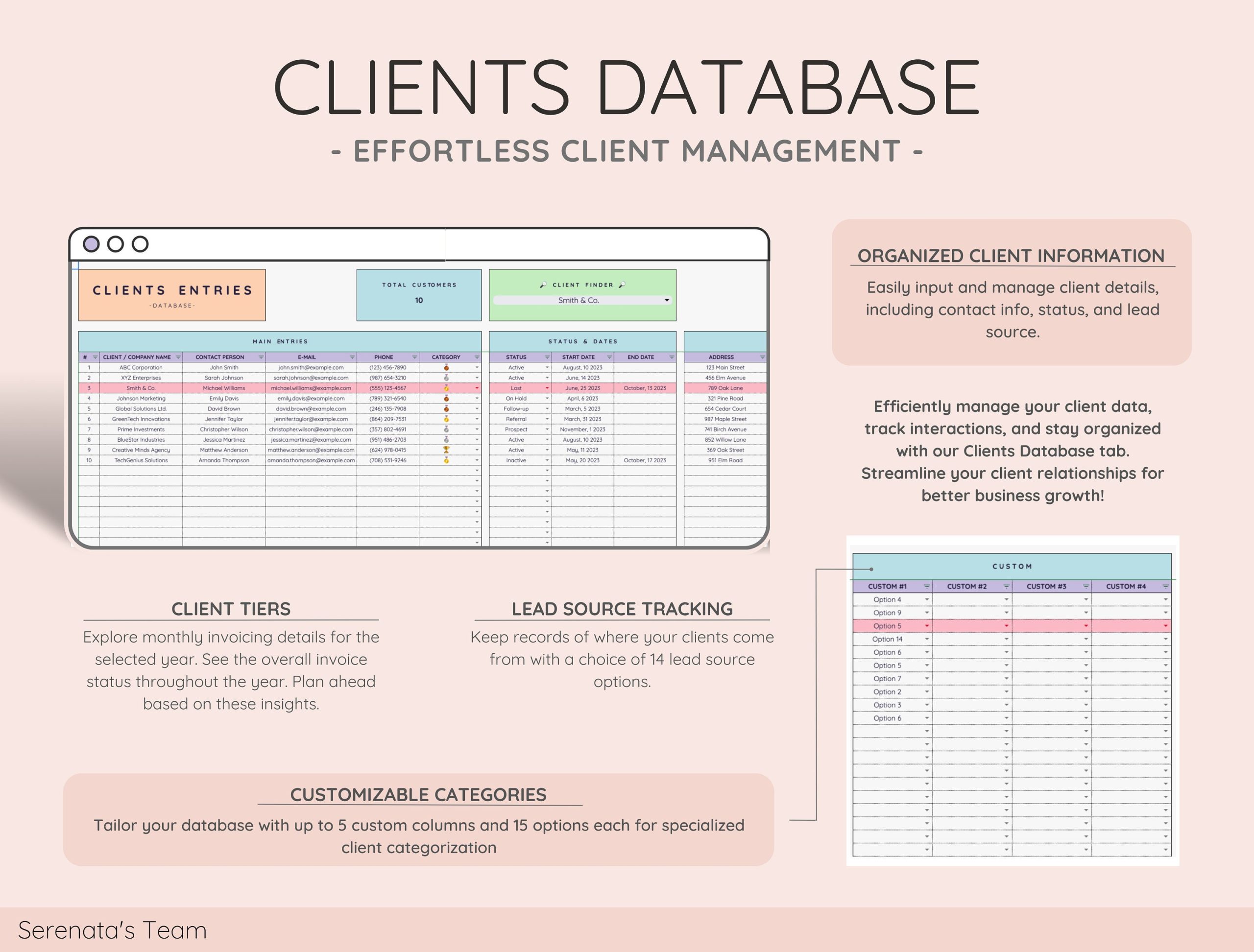Click the start date 'March, 31 2023'
1254x952 pixels.
pos(583,419)
